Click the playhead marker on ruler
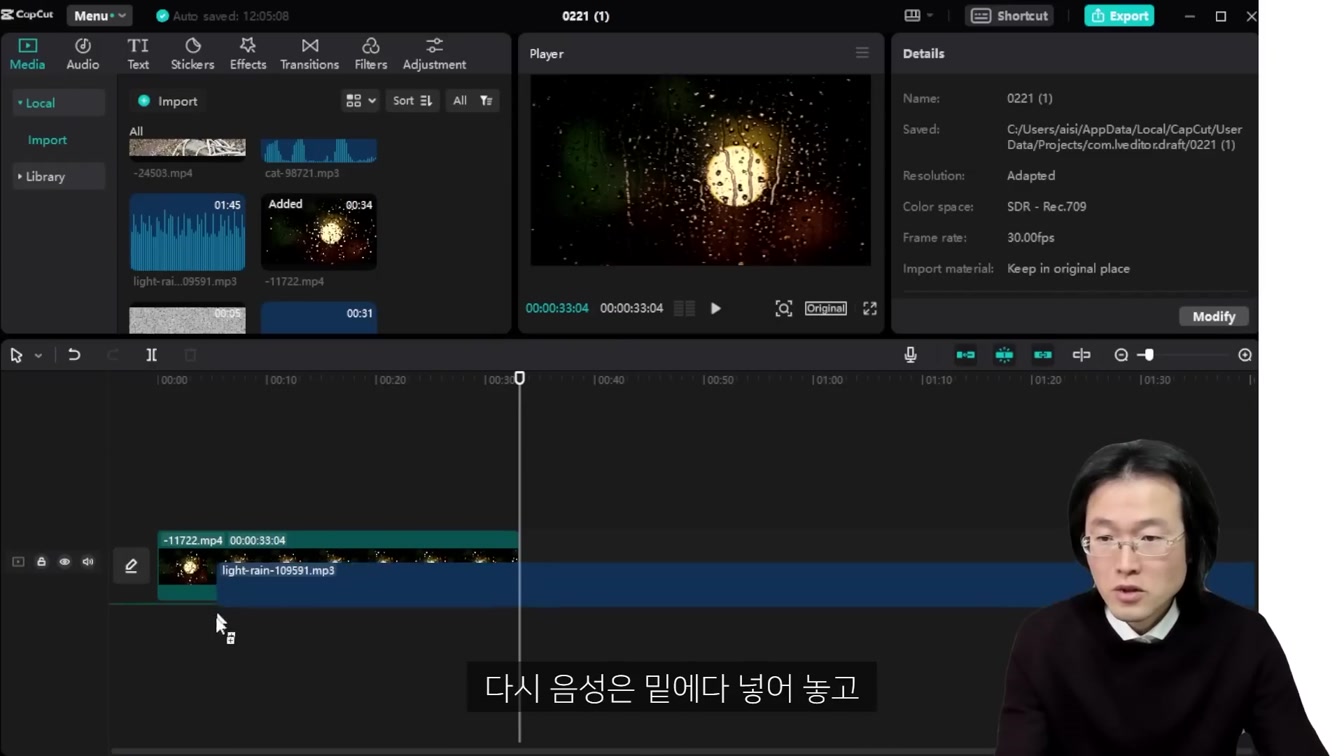Viewport: 1344px width, 756px height. click(520, 378)
